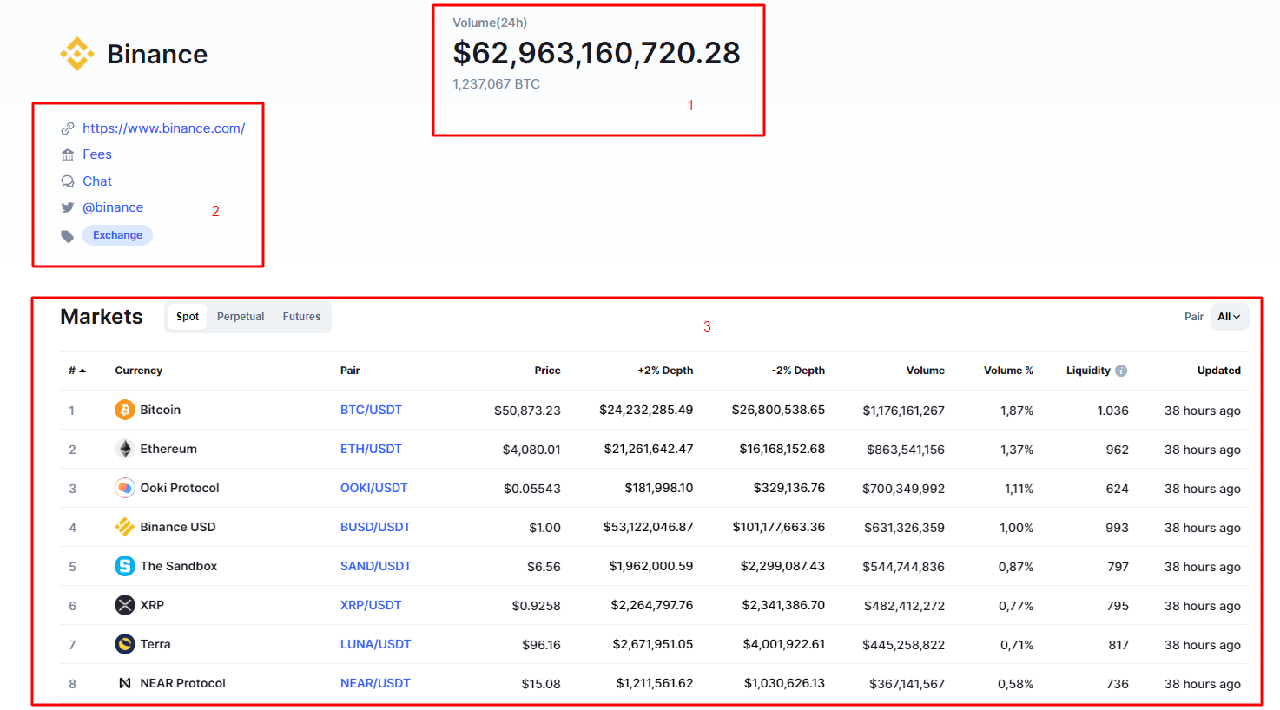The width and height of the screenshot is (1280, 710).
Task: Click the Exchange badge label
Action: (117, 234)
